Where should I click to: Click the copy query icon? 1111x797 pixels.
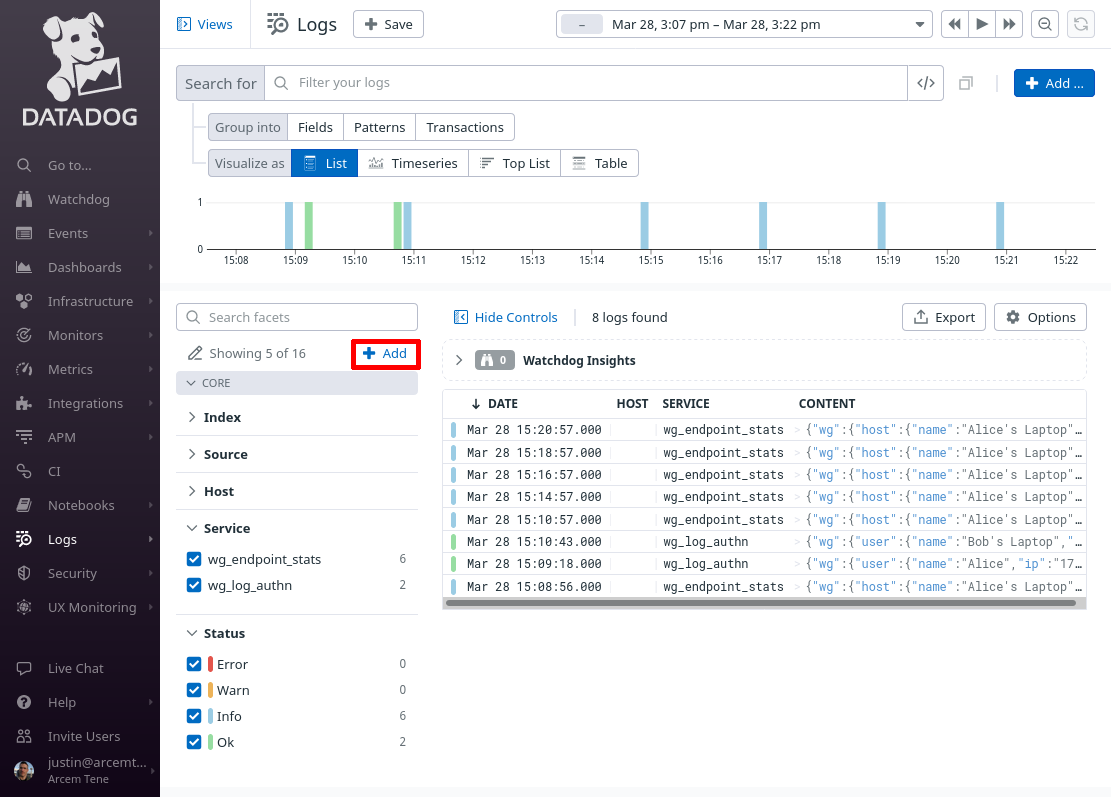(x=966, y=84)
